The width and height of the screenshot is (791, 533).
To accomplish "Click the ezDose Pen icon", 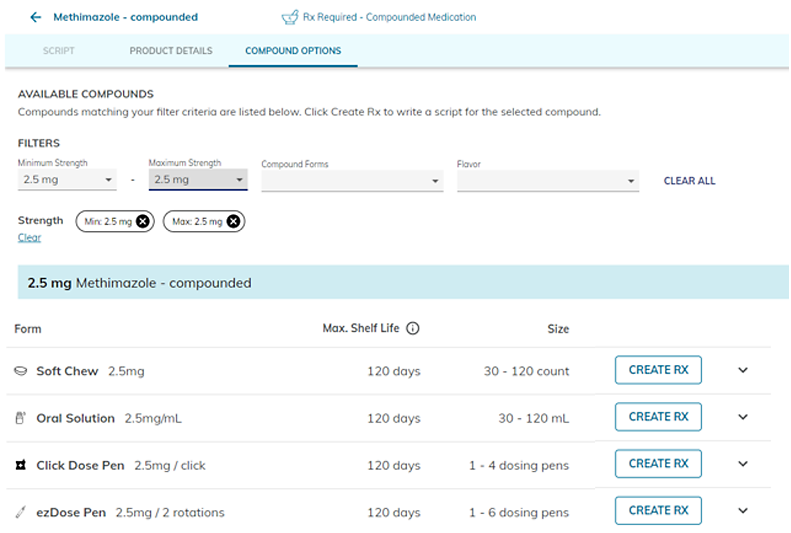I will coord(21,512).
